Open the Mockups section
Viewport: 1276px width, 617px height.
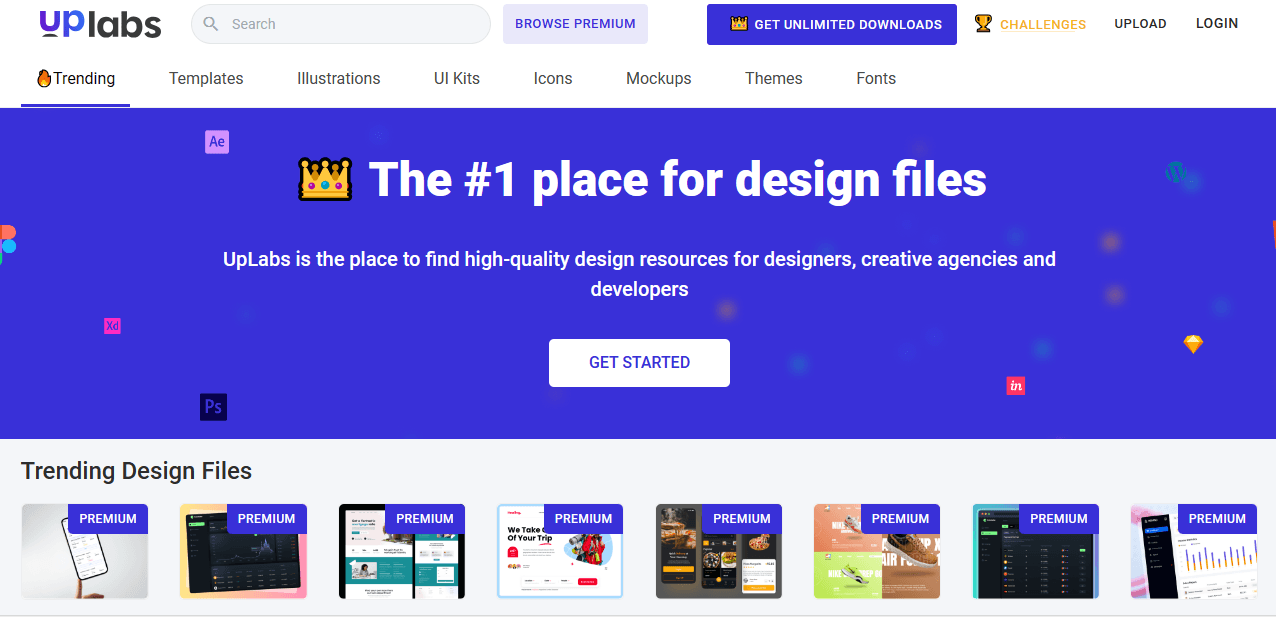pyautogui.click(x=658, y=78)
